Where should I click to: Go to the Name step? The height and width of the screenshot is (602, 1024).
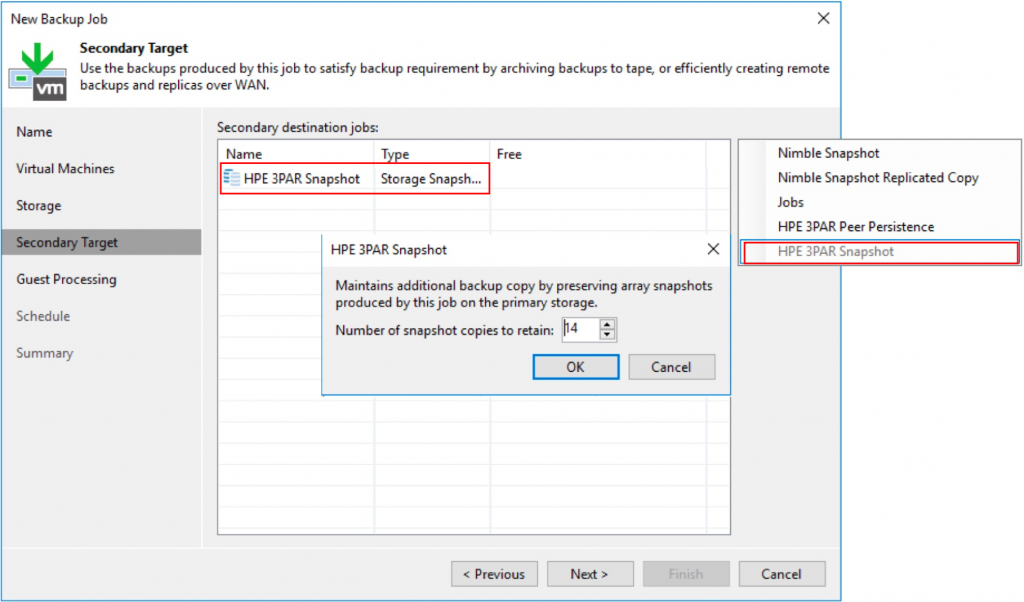(34, 131)
